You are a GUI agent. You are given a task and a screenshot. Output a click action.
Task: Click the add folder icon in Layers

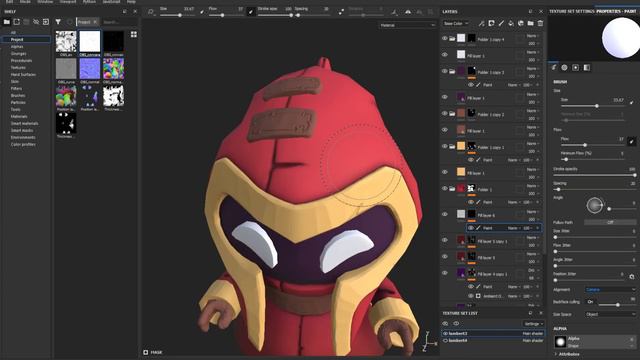[531, 24]
